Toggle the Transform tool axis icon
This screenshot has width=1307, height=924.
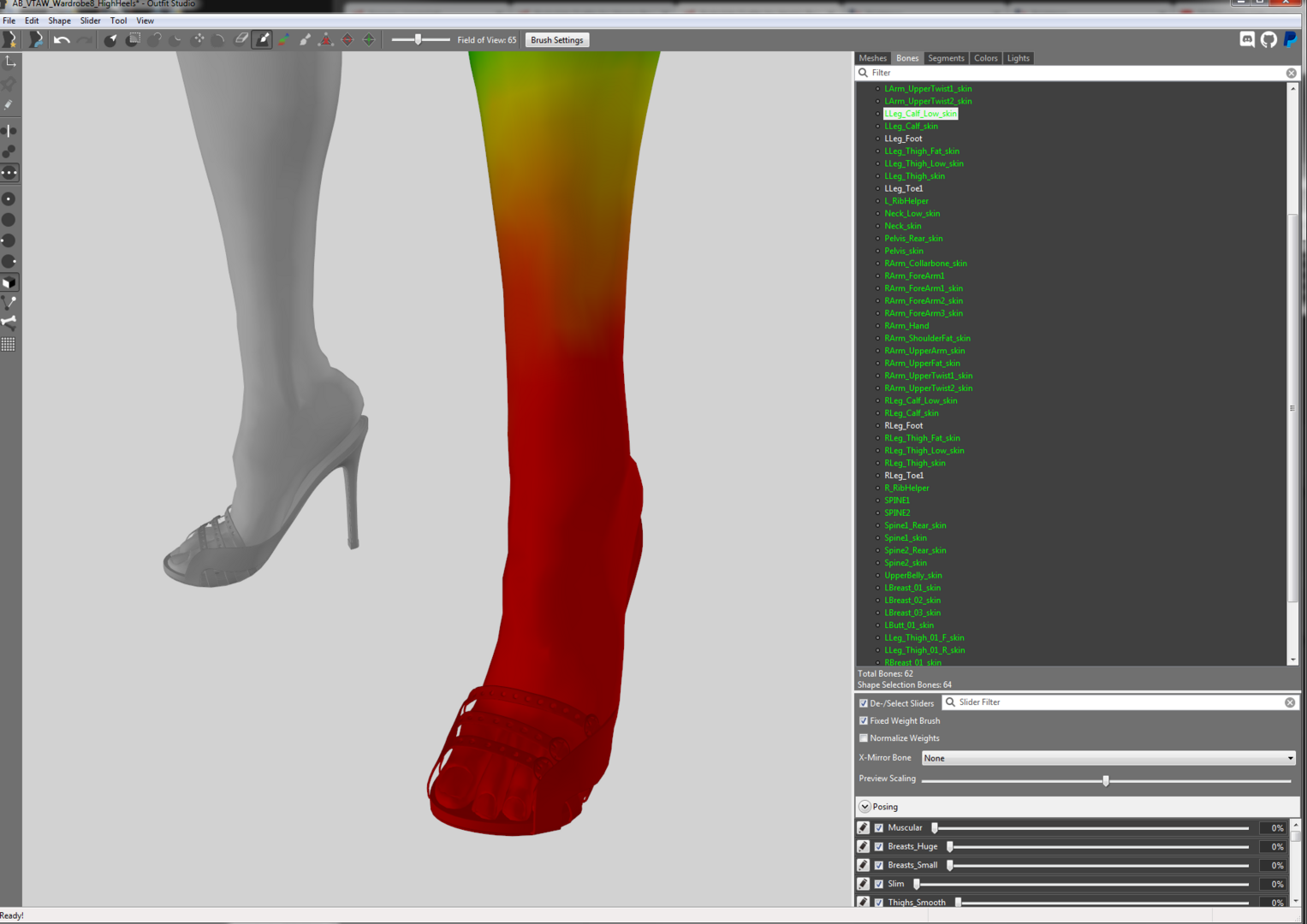coord(9,62)
